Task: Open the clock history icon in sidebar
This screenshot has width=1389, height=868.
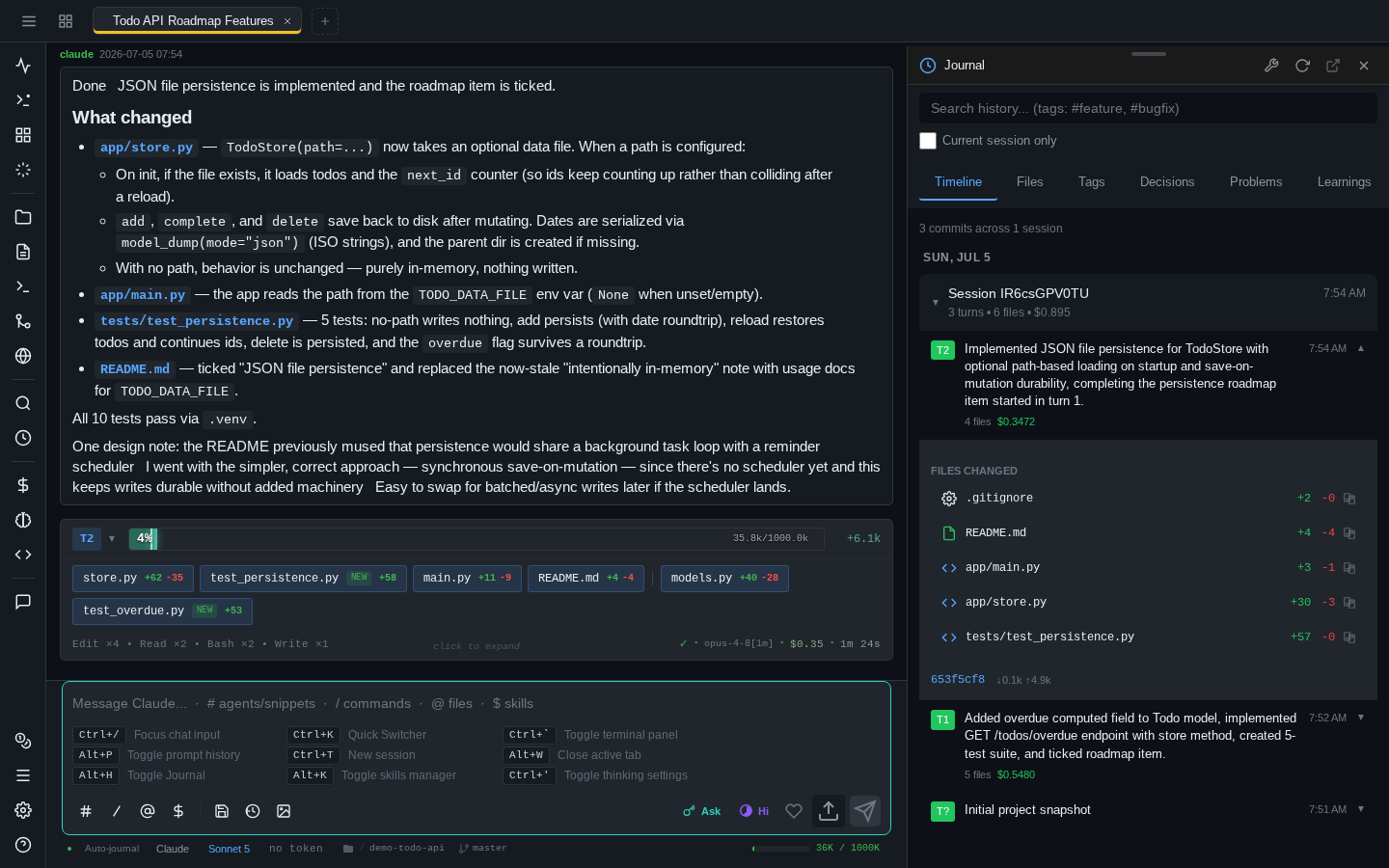Action: [x=23, y=438]
